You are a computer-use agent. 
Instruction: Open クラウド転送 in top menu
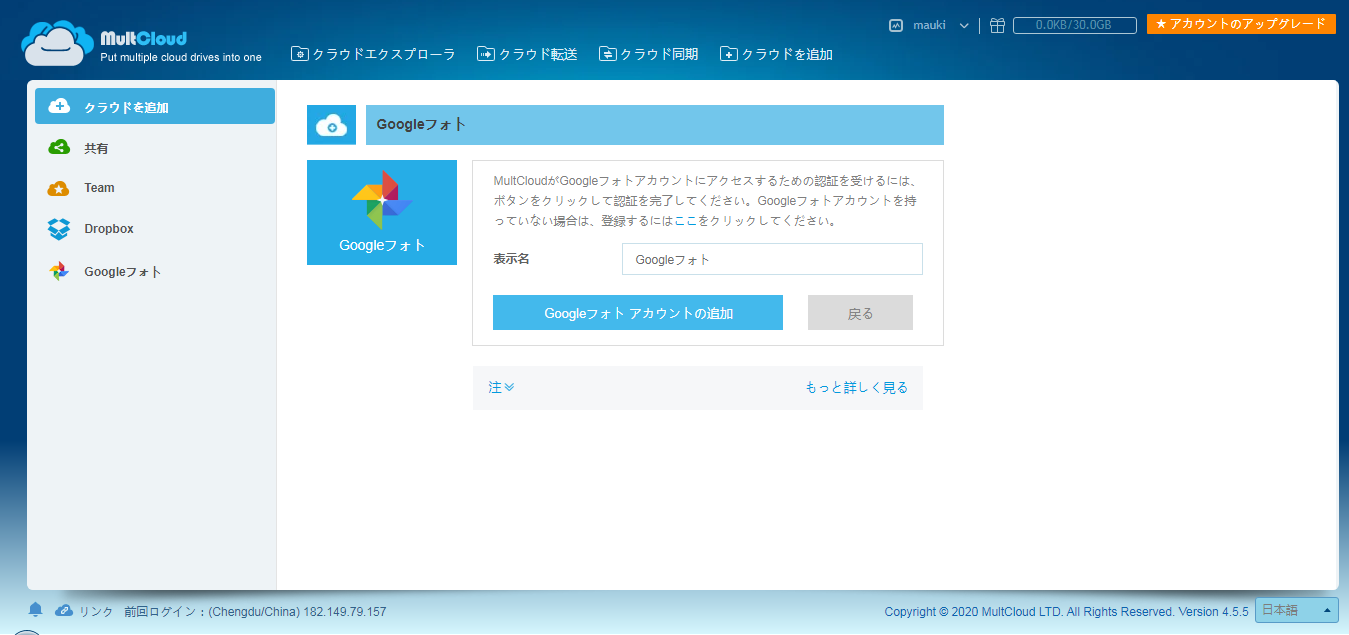(x=527, y=54)
